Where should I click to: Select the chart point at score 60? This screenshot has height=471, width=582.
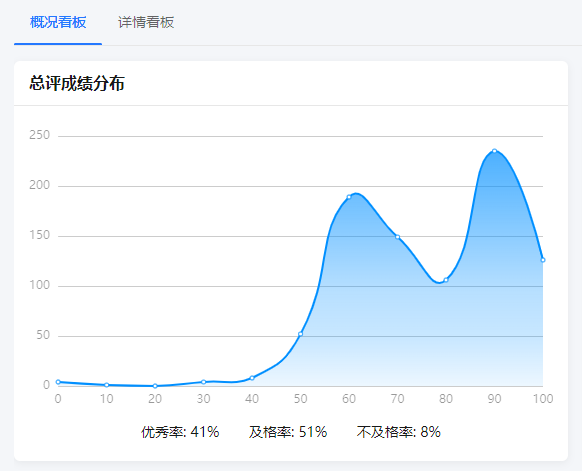[x=349, y=197]
